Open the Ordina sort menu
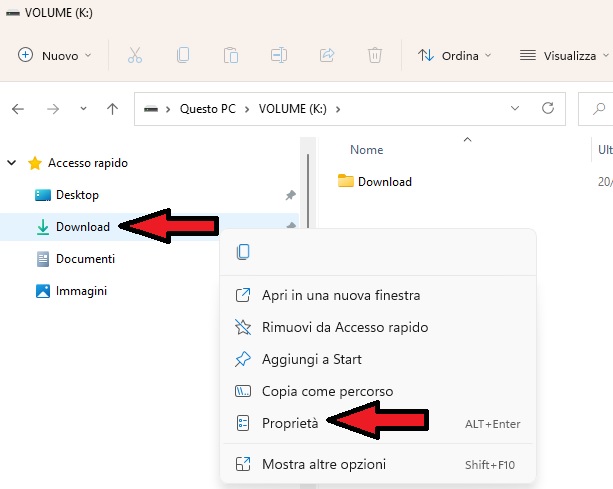Screen dimensions: 613x489 (x=454, y=56)
